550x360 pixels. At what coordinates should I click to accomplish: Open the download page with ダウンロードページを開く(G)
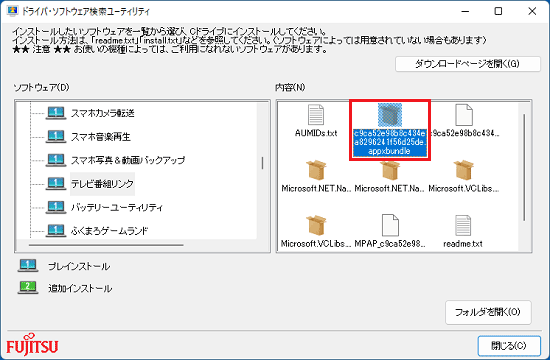click(x=468, y=64)
